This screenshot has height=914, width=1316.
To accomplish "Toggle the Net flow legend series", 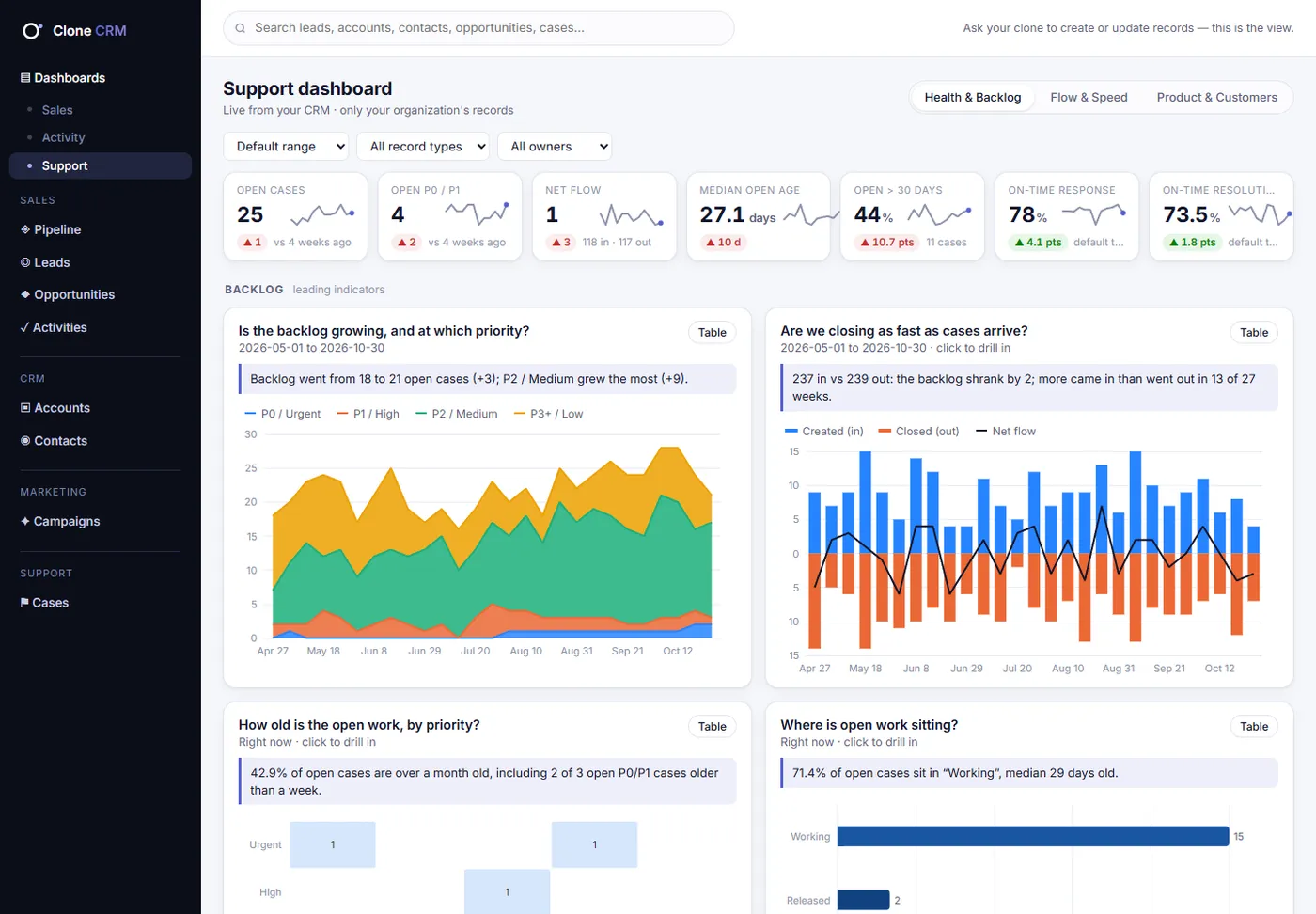I will [x=1005, y=432].
